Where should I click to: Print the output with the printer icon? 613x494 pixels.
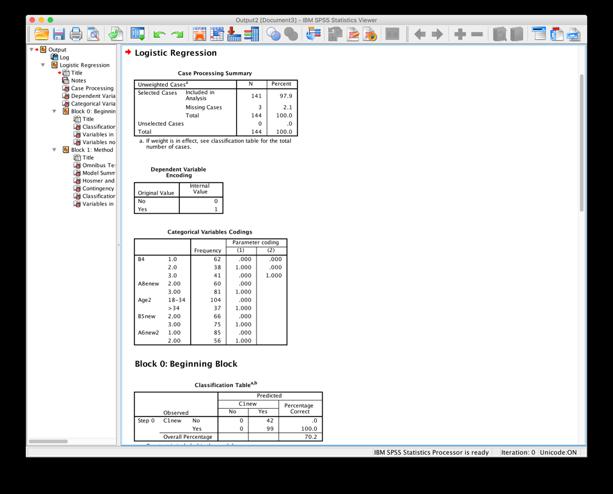pyautogui.click(x=76, y=34)
